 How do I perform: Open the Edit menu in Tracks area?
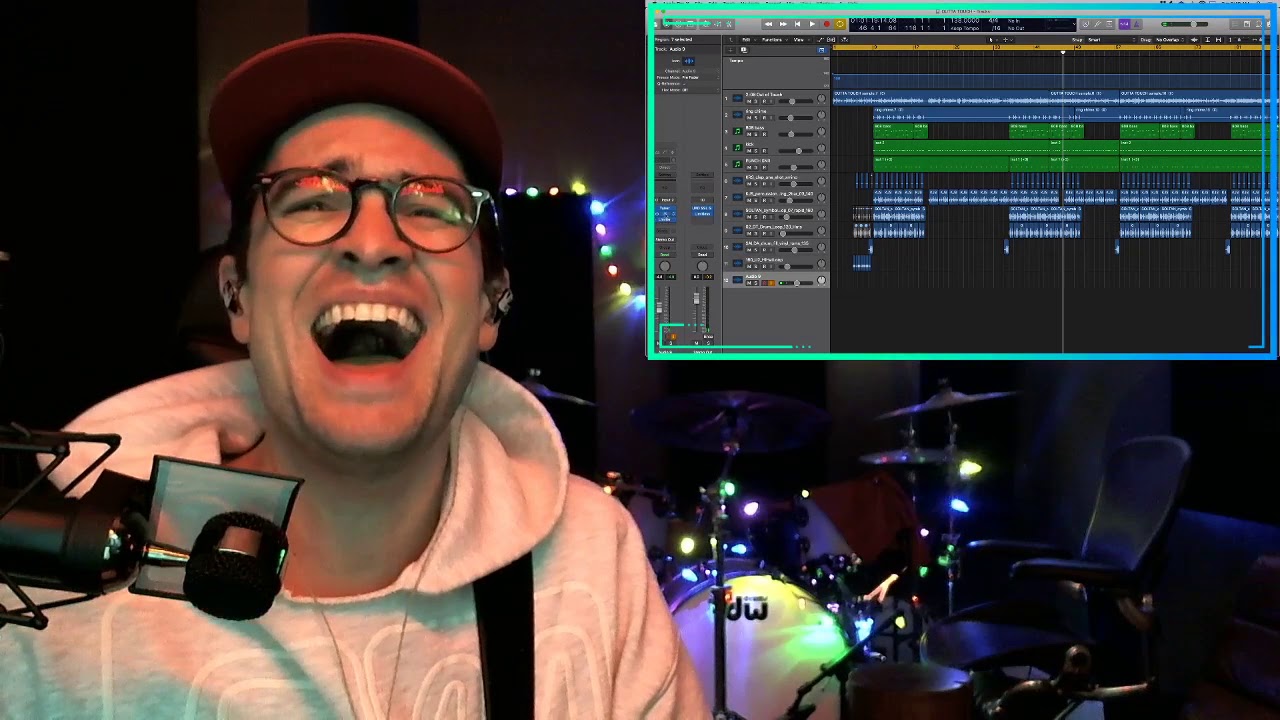point(746,40)
